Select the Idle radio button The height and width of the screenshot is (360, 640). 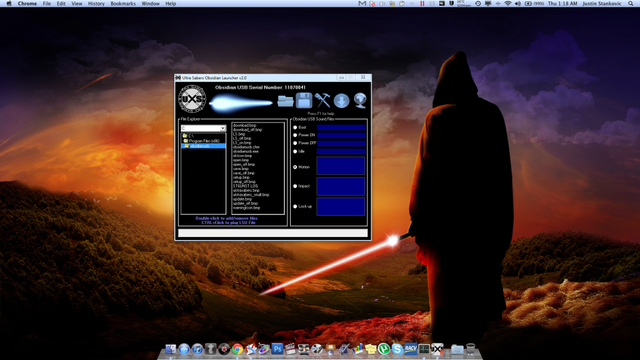click(x=295, y=151)
